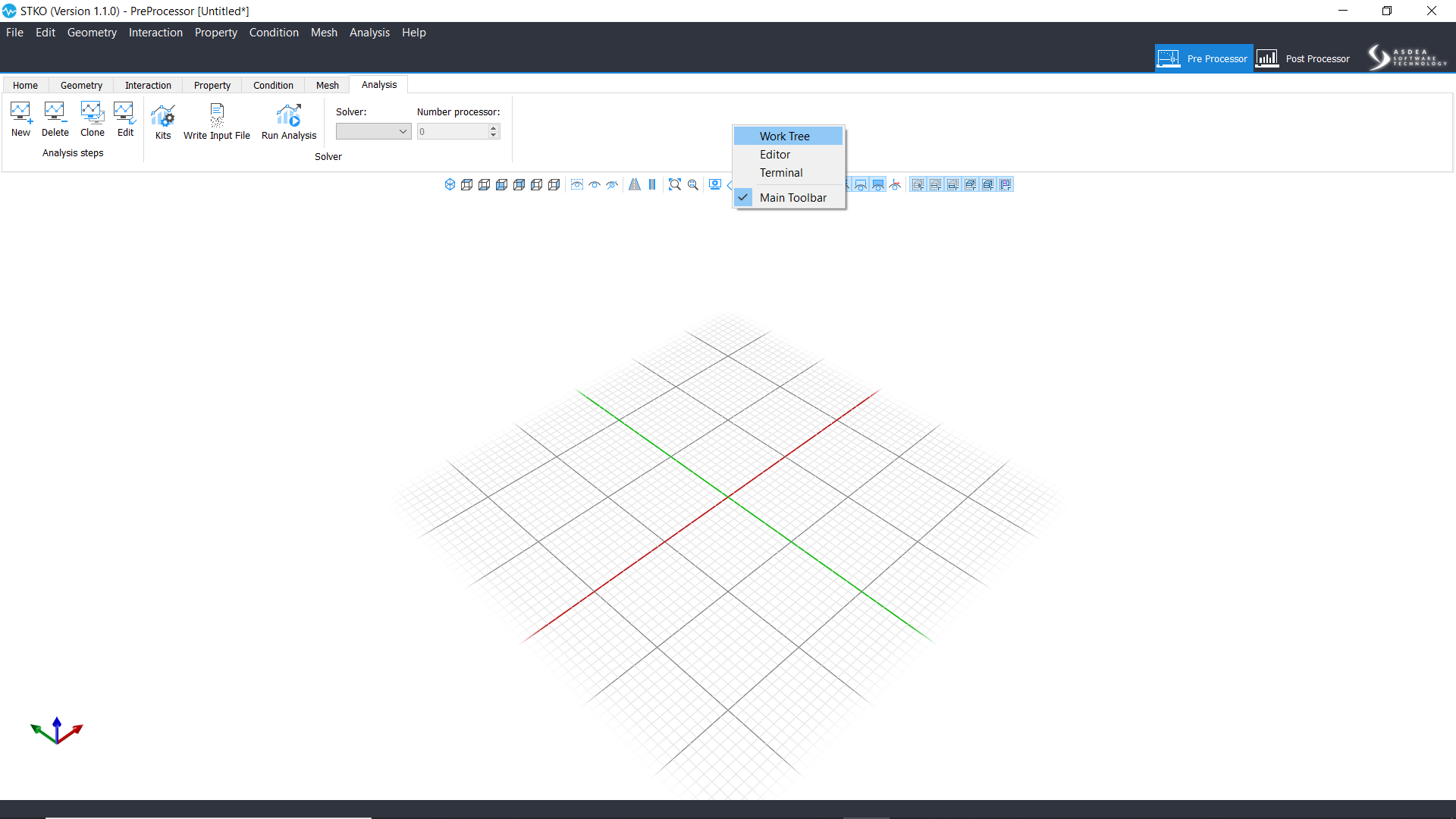
Task: Switch to Geometry ribbon tab
Action: click(x=81, y=85)
